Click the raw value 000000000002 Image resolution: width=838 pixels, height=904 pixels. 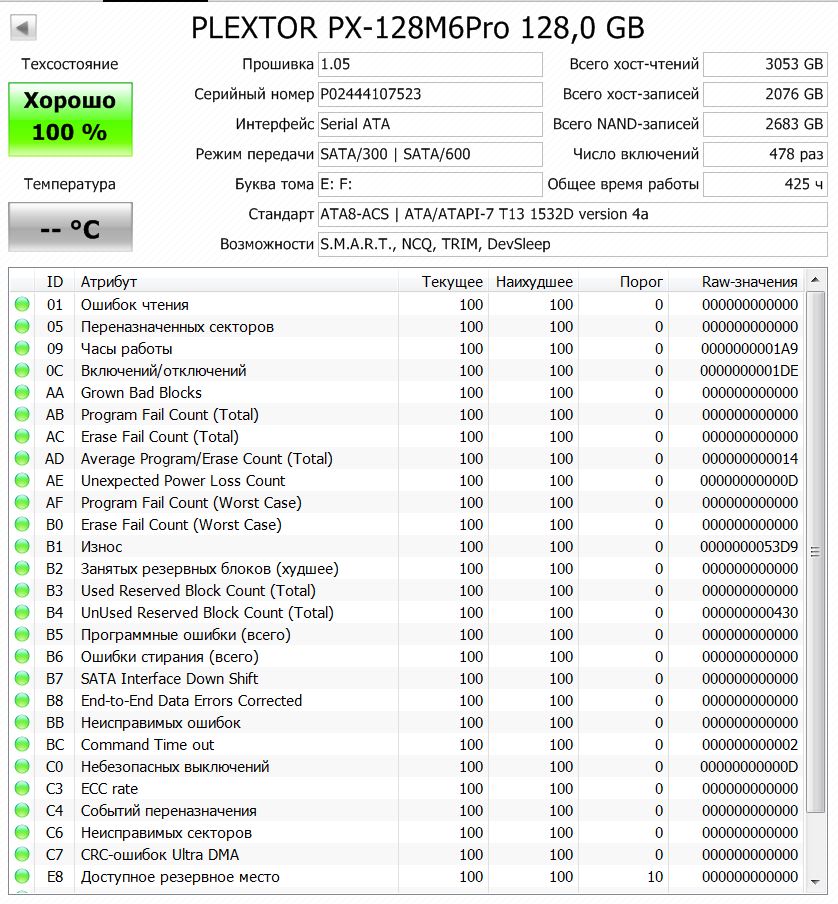[x=750, y=745]
